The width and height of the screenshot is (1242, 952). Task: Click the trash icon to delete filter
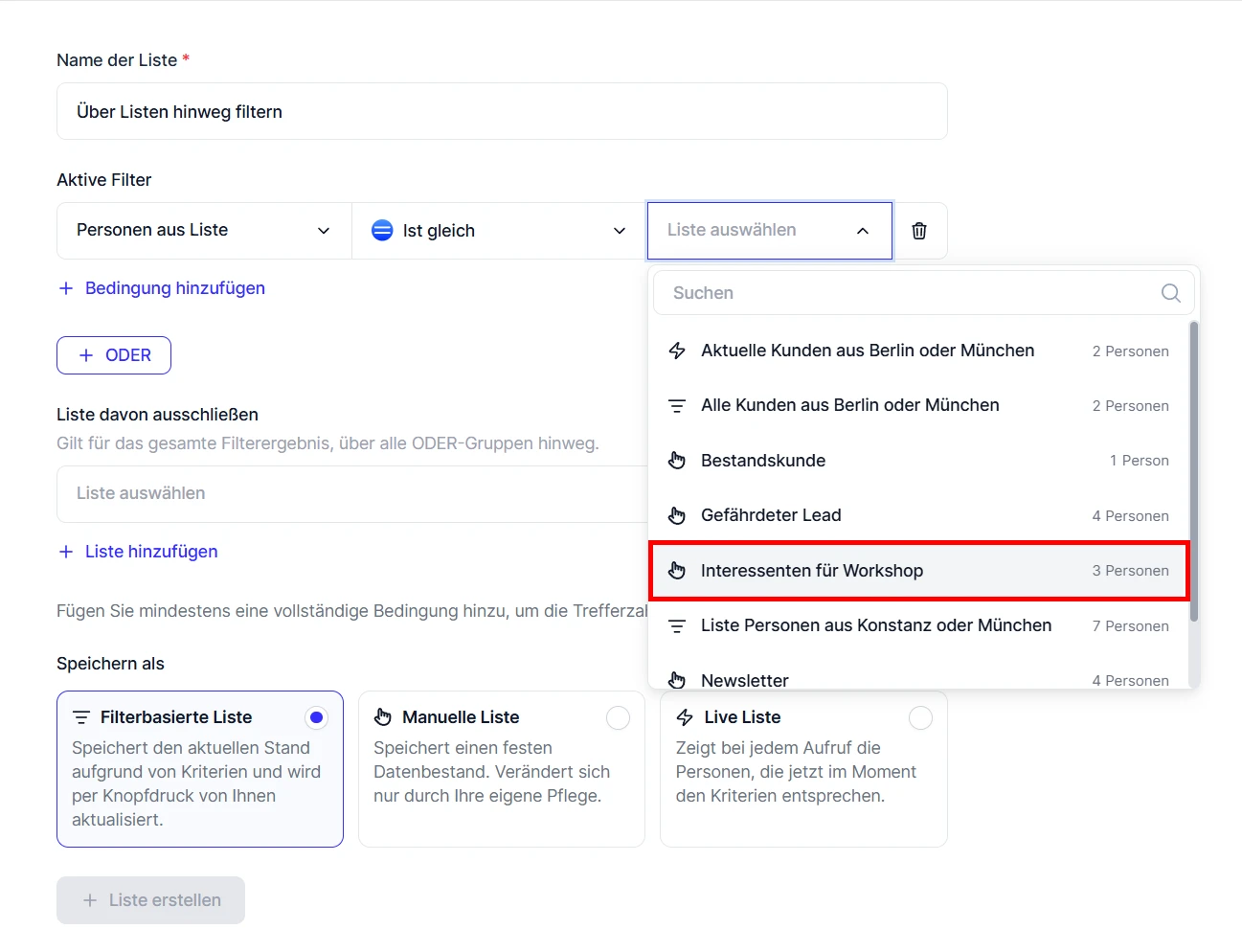pos(919,231)
